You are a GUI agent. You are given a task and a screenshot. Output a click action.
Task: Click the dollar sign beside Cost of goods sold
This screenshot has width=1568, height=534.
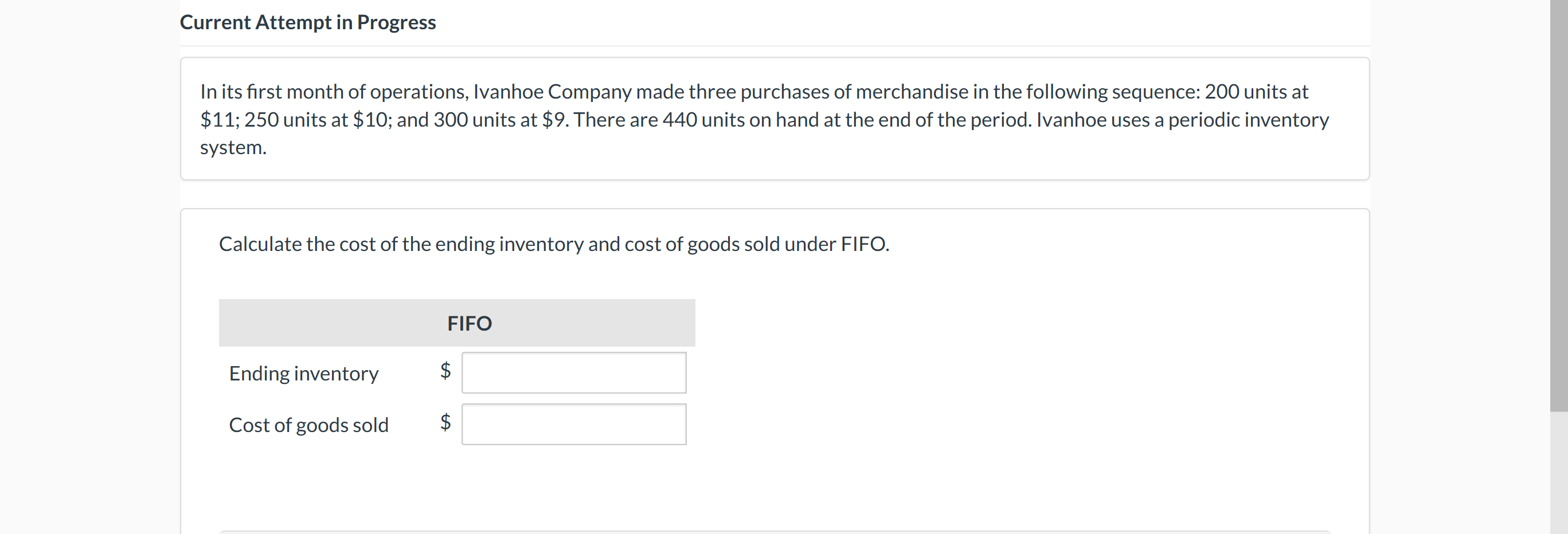point(445,422)
